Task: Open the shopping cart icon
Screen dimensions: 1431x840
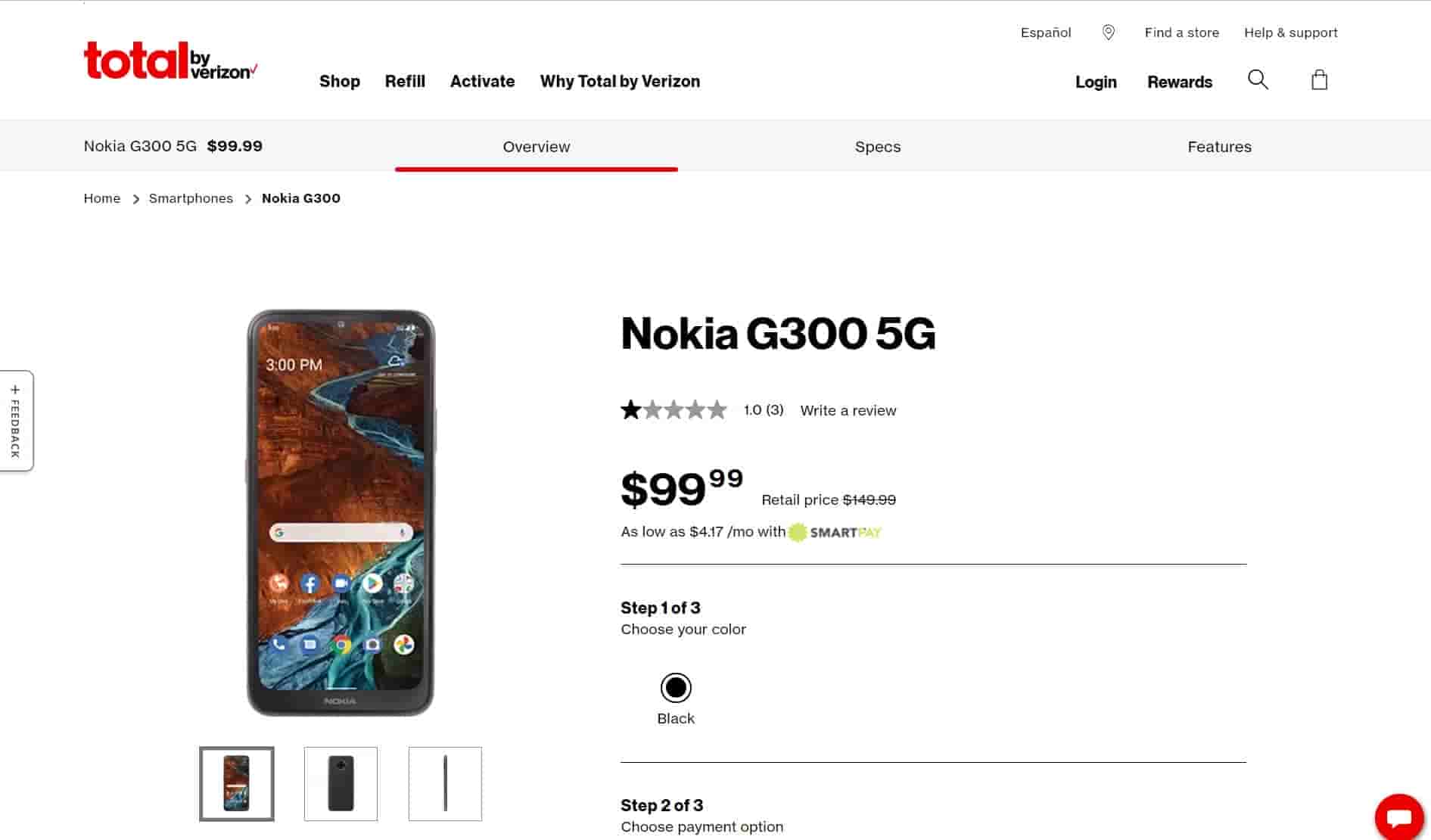Action: (1319, 79)
